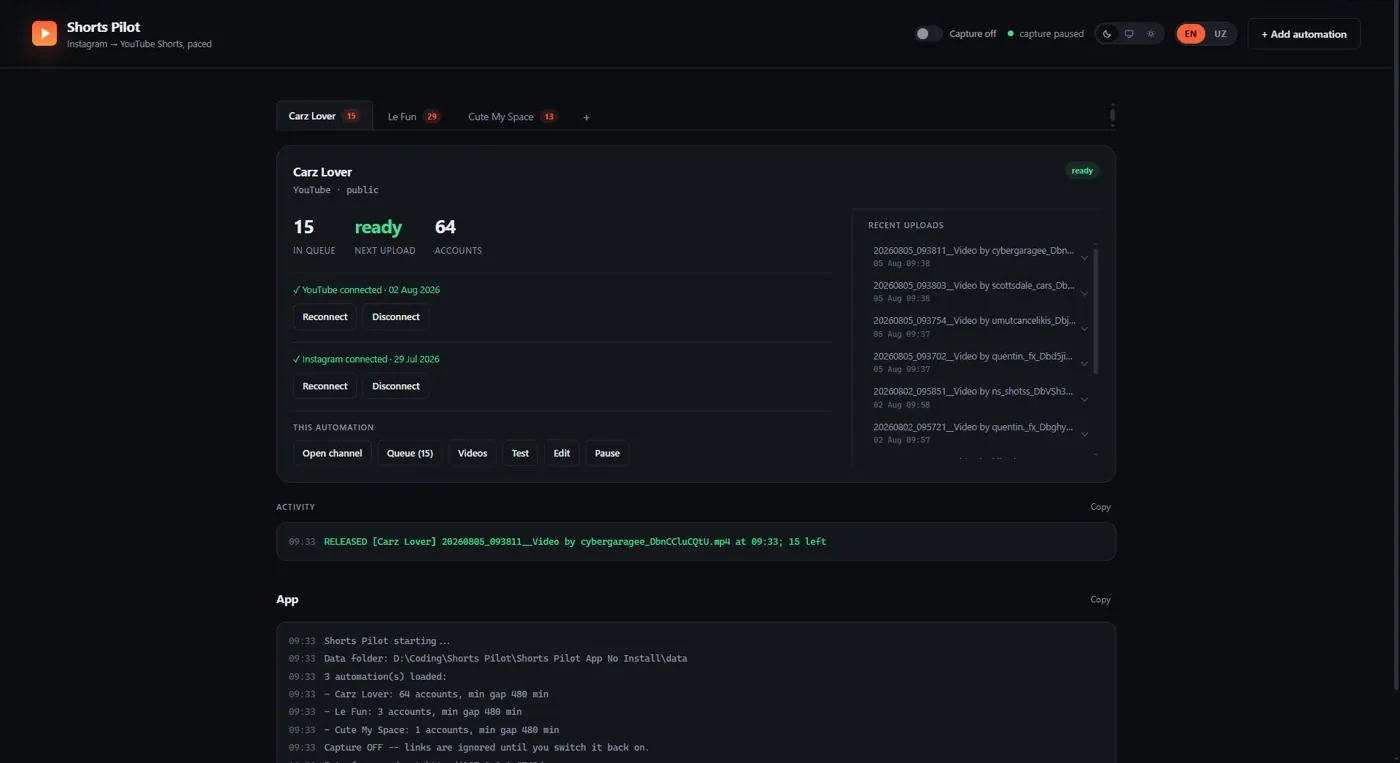This screenshot has width=1400, height=763.
Task: Open the Queue (15) list
Action: (x=410, y=453)
